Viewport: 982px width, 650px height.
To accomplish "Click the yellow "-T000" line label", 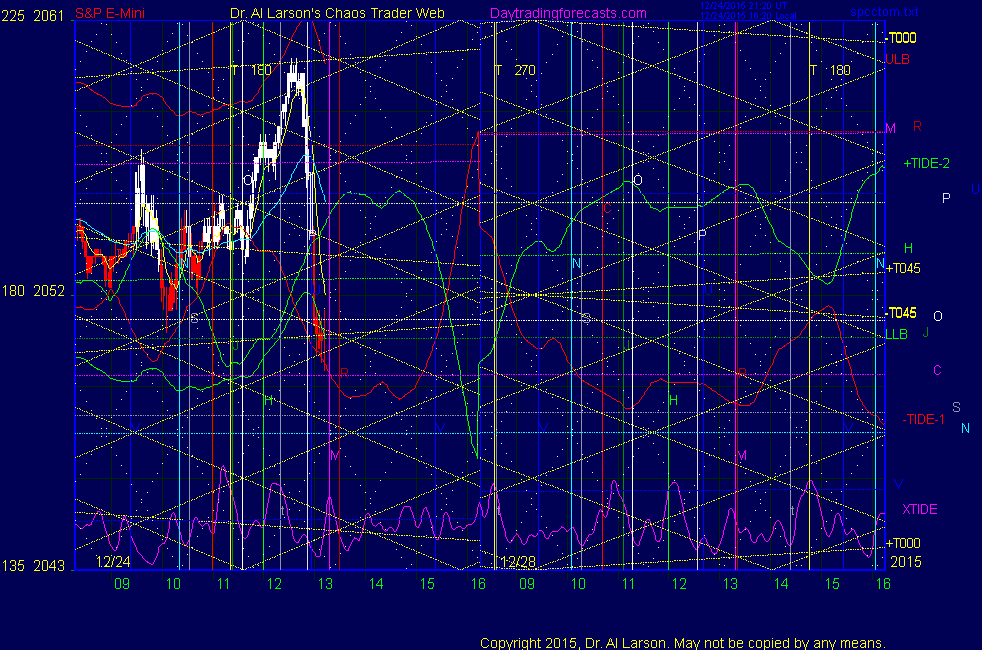I will pyautogui.click(x=901, y=38).
